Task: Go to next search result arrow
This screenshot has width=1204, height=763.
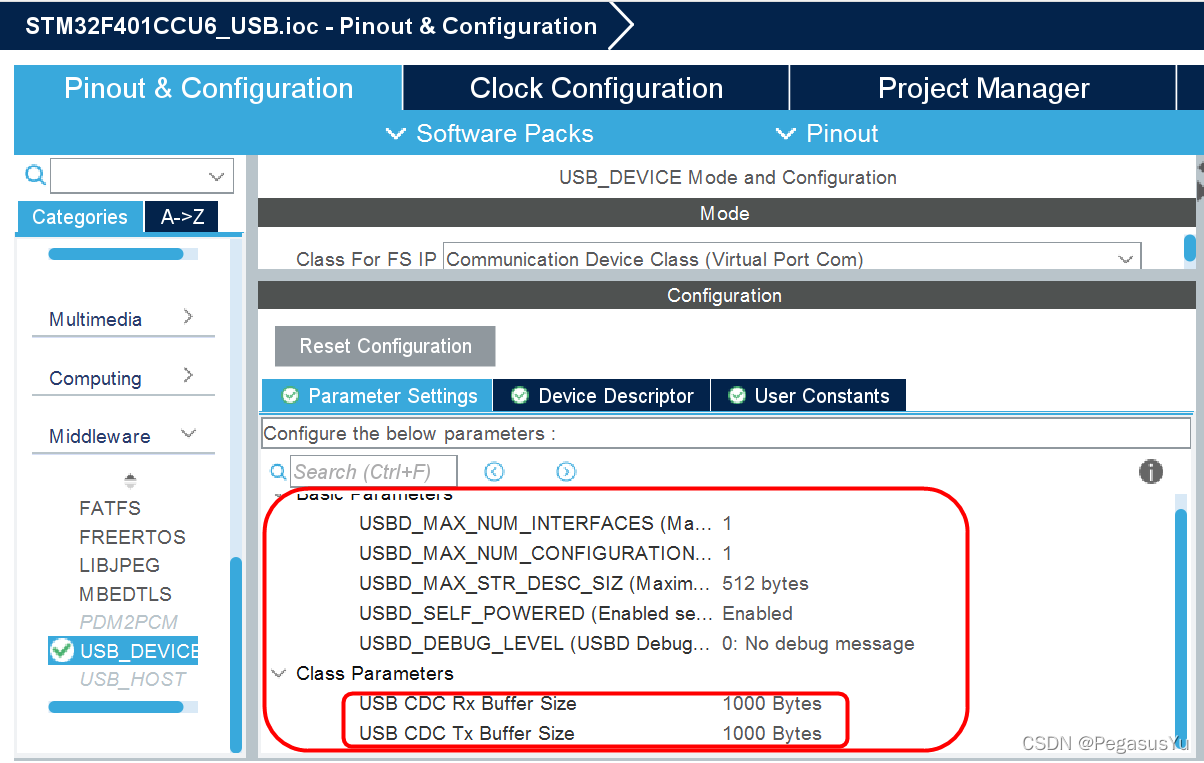Action: tap(566, 471)
